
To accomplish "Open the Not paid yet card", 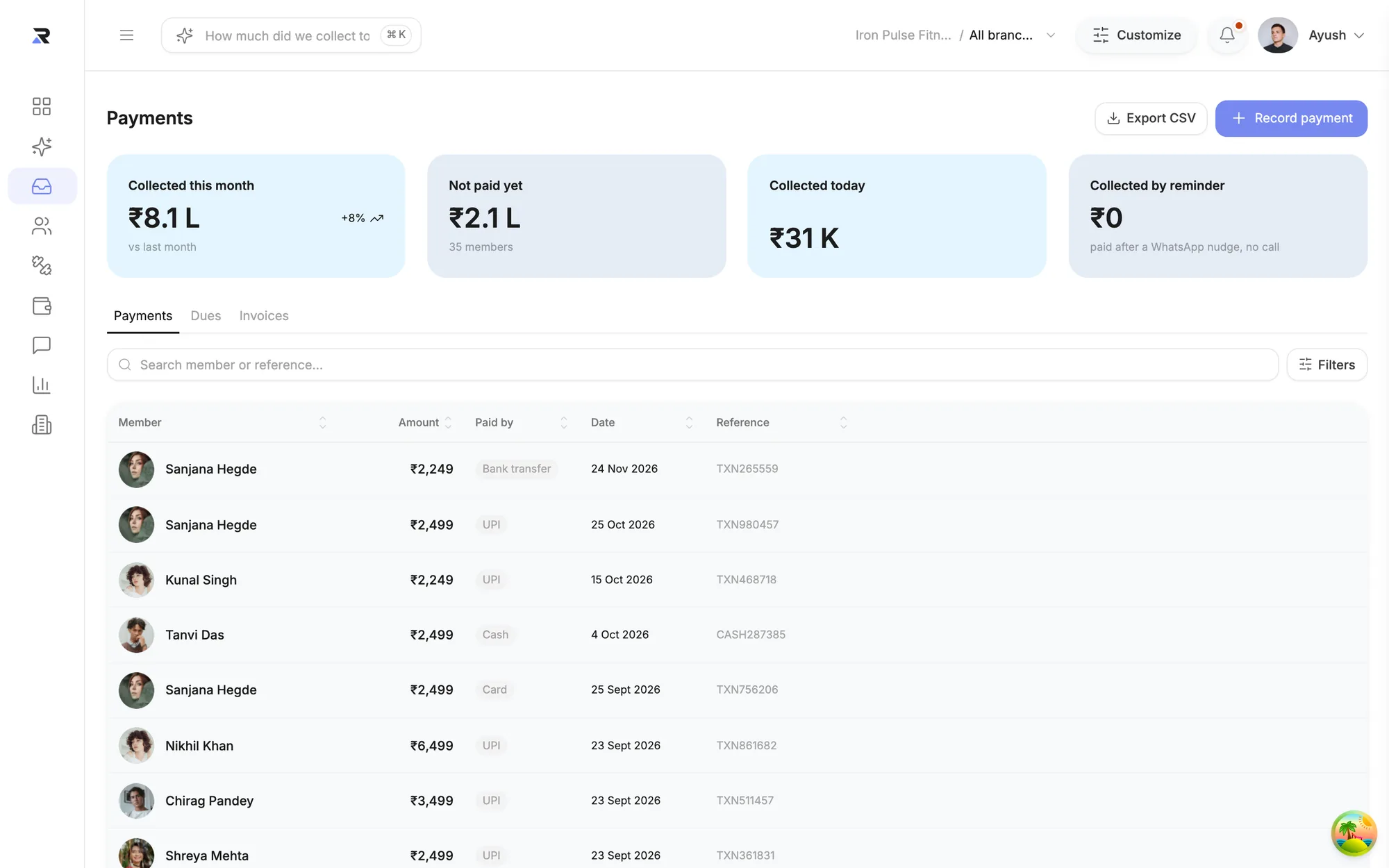I will tap(576, 216).
